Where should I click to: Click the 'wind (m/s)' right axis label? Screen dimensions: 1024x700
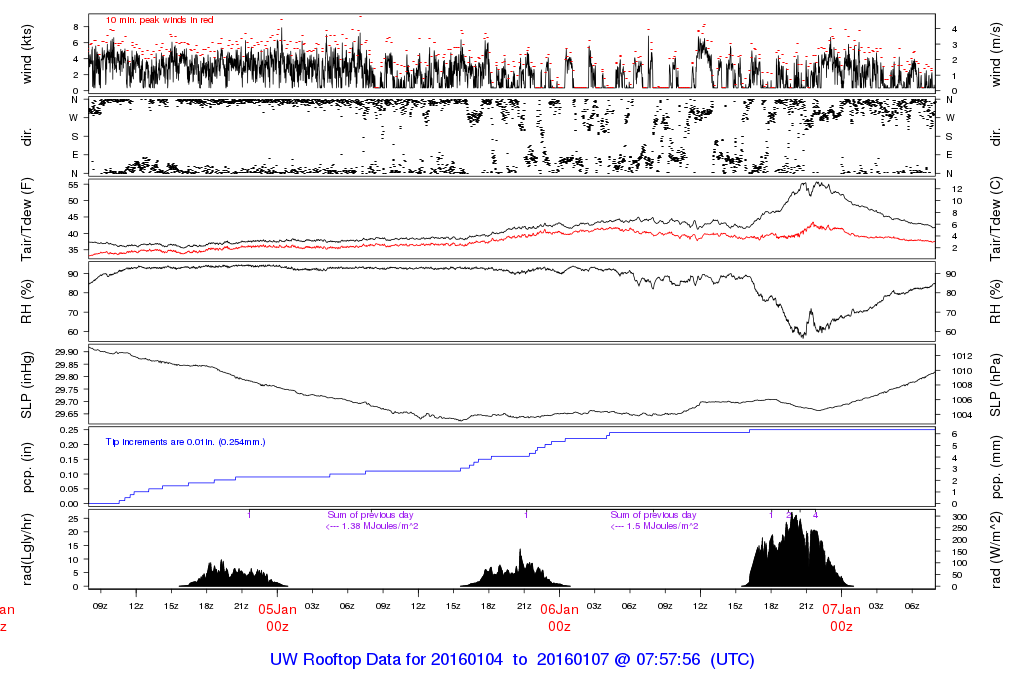pos(996,54)
